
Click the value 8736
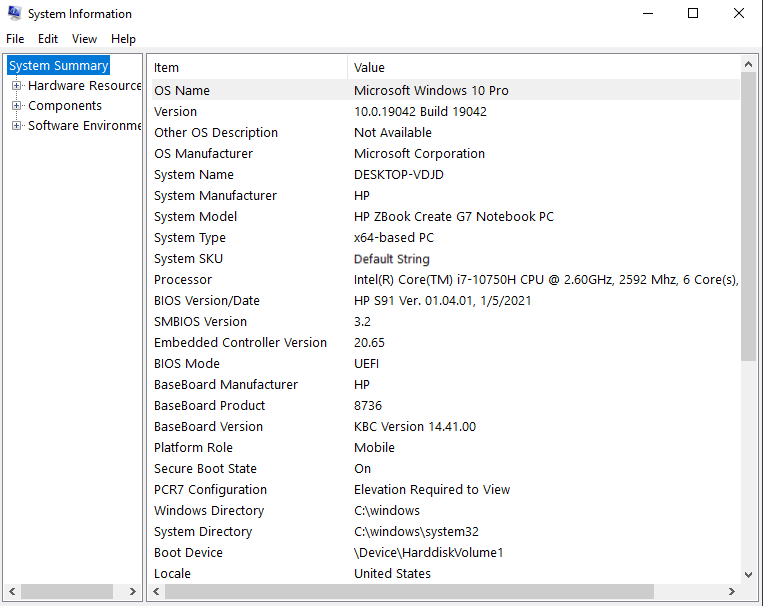pos(368,405)
